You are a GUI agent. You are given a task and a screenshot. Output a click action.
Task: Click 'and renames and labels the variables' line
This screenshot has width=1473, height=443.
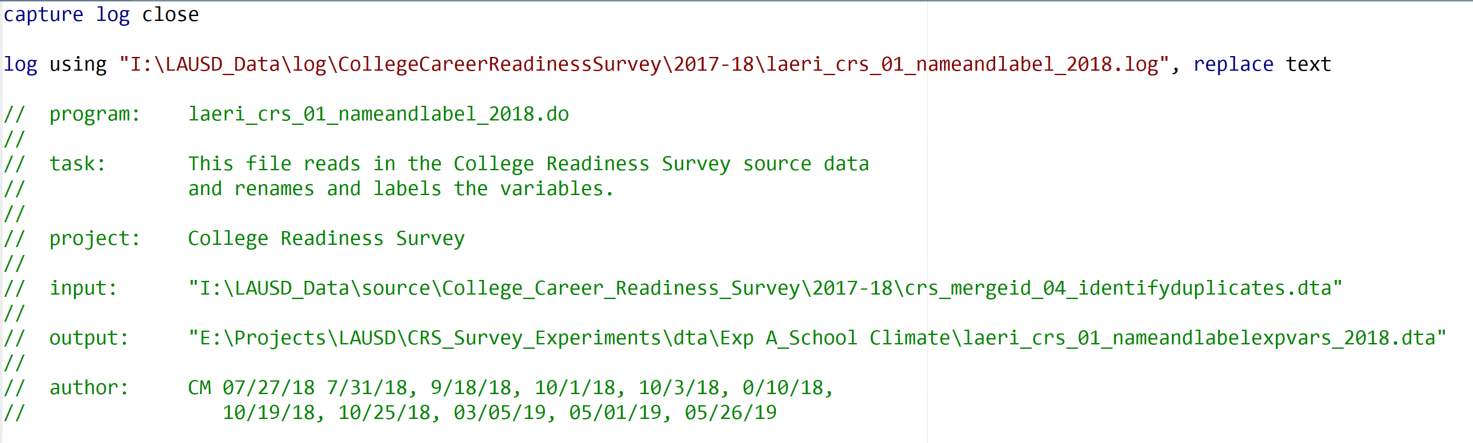pyautogui.click(x=400, y=189)
